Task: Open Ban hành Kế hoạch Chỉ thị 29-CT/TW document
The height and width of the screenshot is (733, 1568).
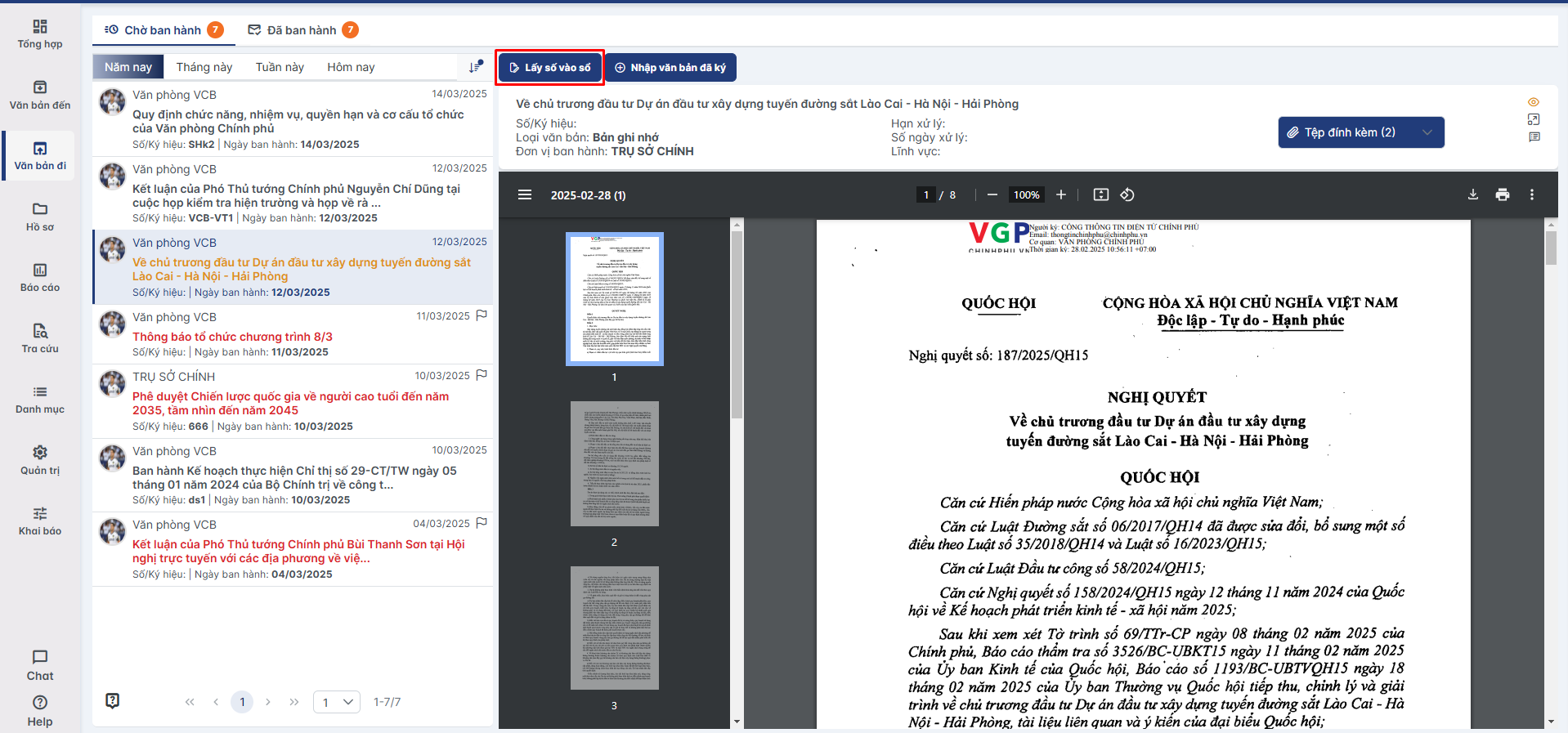Action: pyautogui.click(x=293, y=476)
